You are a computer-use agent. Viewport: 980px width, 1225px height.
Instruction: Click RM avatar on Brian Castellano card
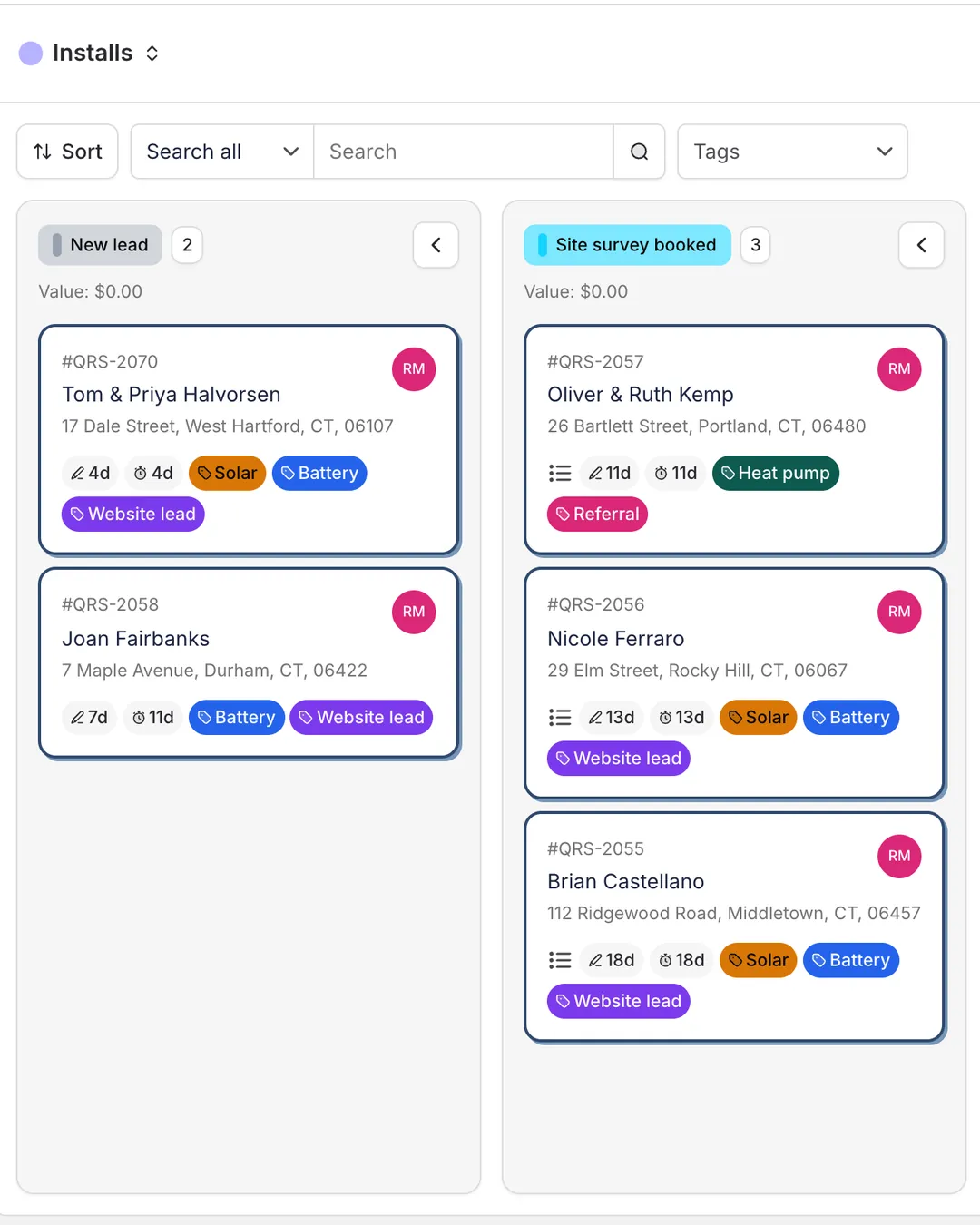pos(899,856)
